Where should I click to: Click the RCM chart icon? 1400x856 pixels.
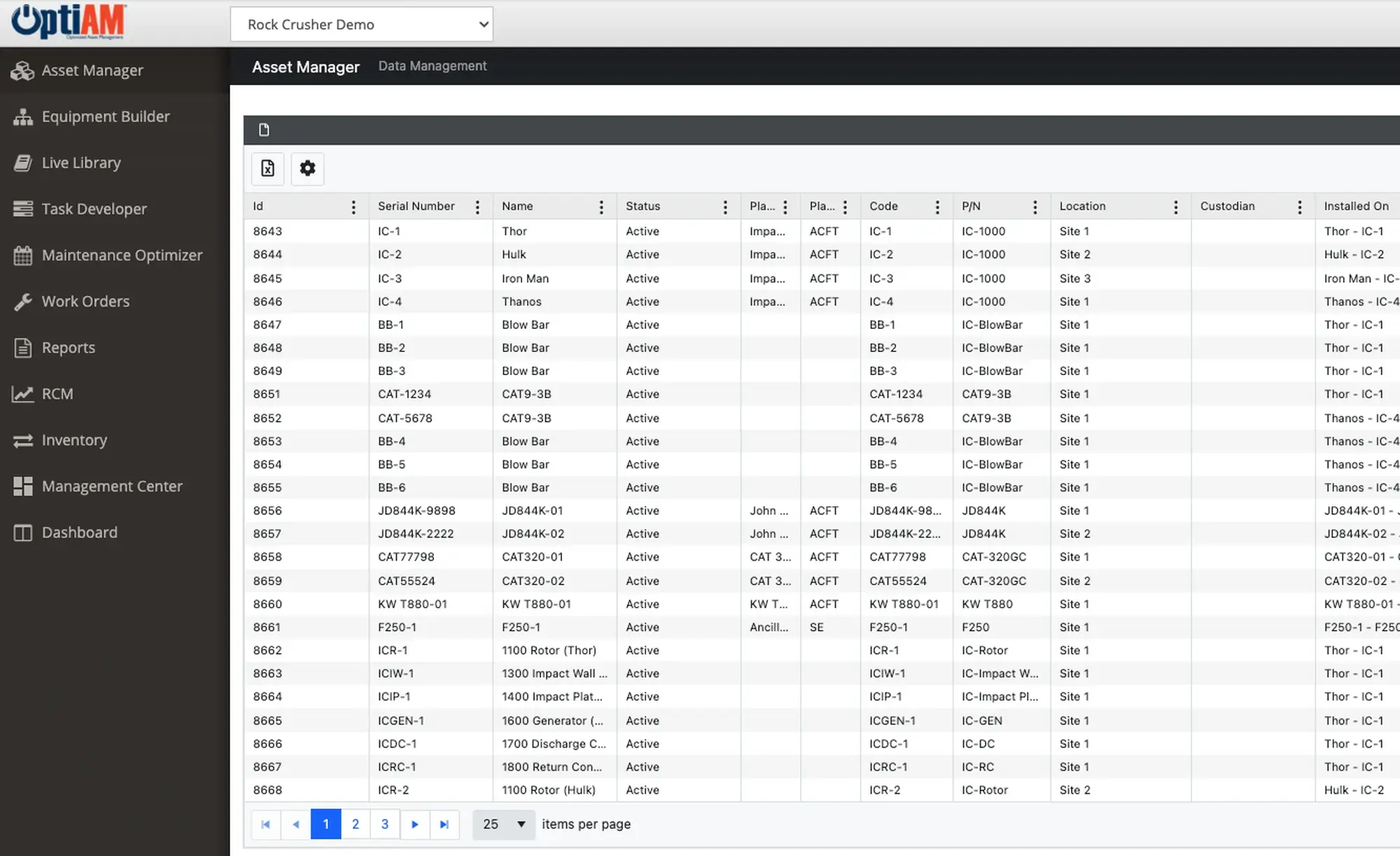coord(22,394)
